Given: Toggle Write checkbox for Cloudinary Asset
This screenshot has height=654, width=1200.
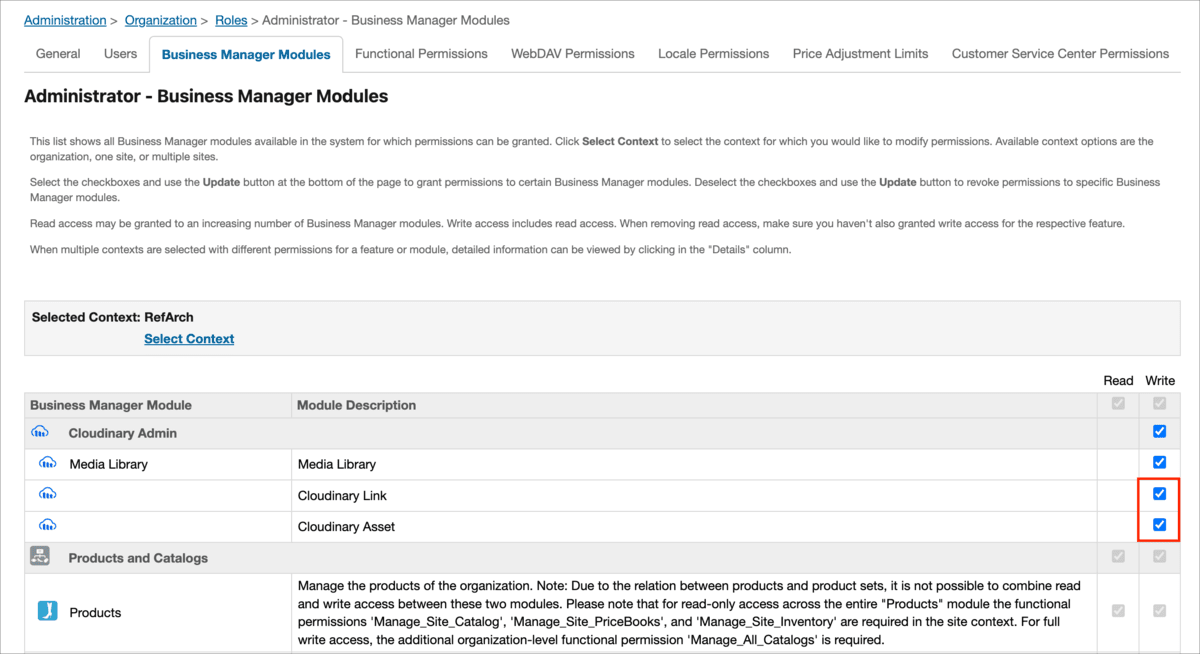Looking at the screenshot, I should tap(1159, 525).
